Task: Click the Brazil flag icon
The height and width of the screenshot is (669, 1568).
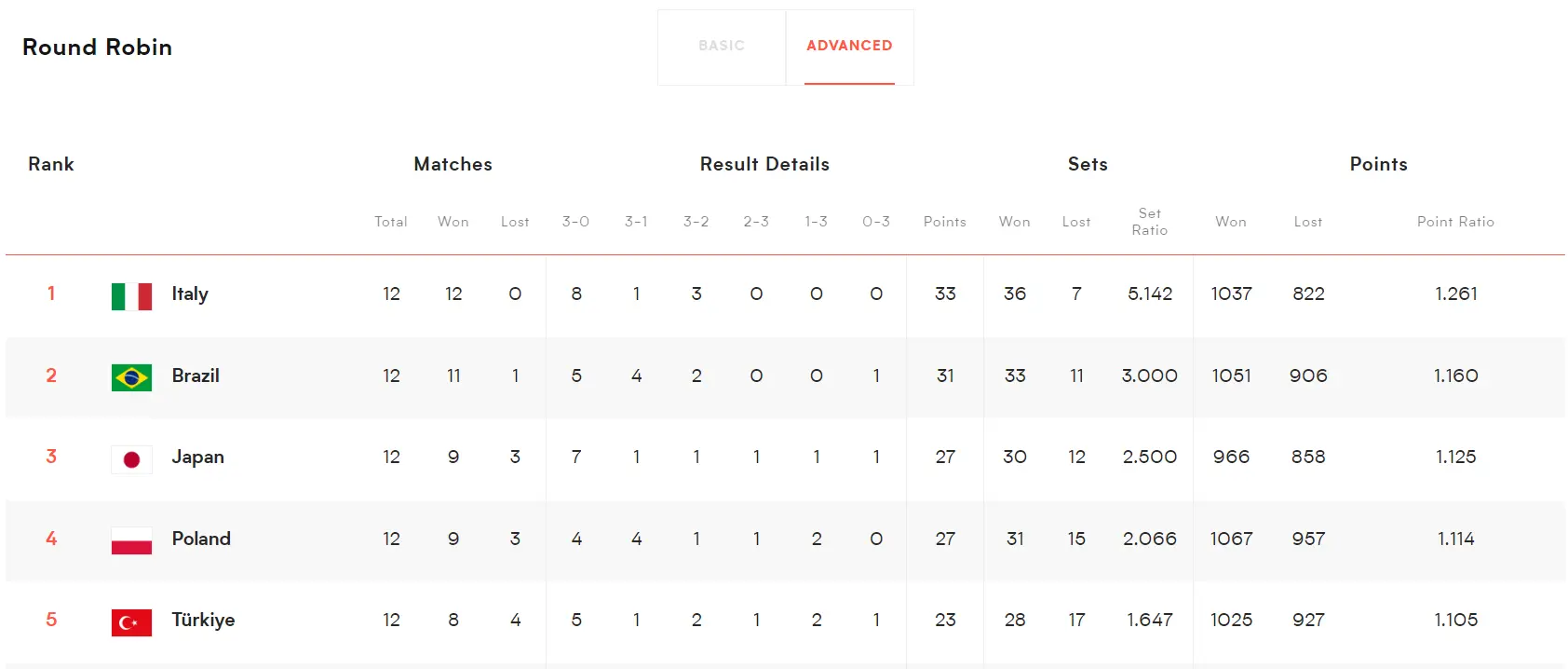Action: (131, 377)
